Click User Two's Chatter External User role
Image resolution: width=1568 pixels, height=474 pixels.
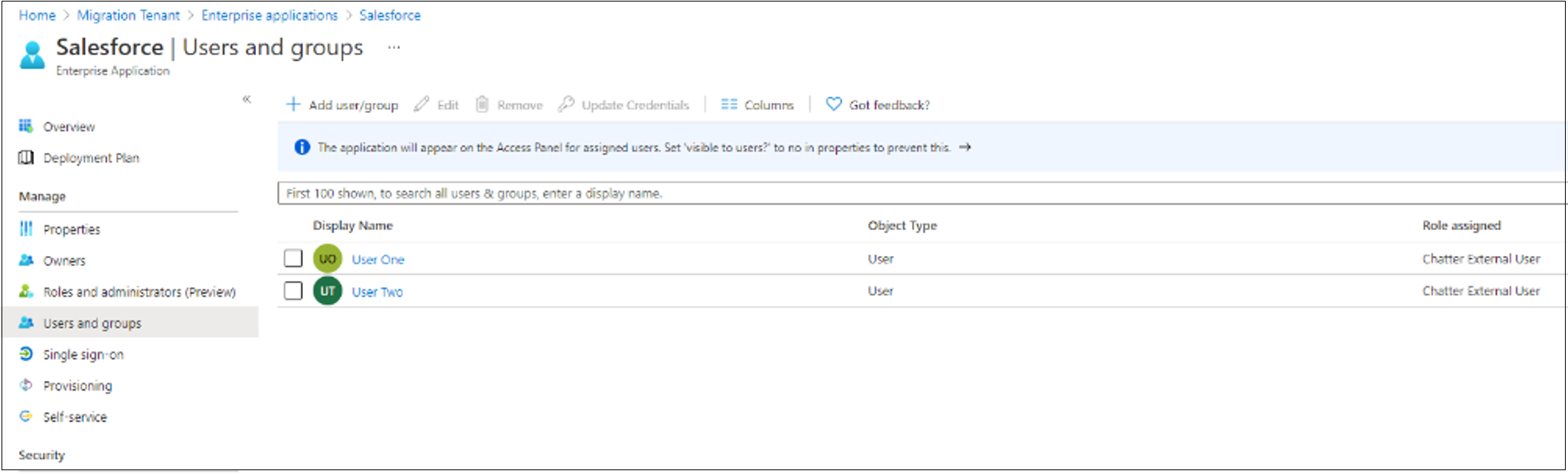(x=1481, y=291)
